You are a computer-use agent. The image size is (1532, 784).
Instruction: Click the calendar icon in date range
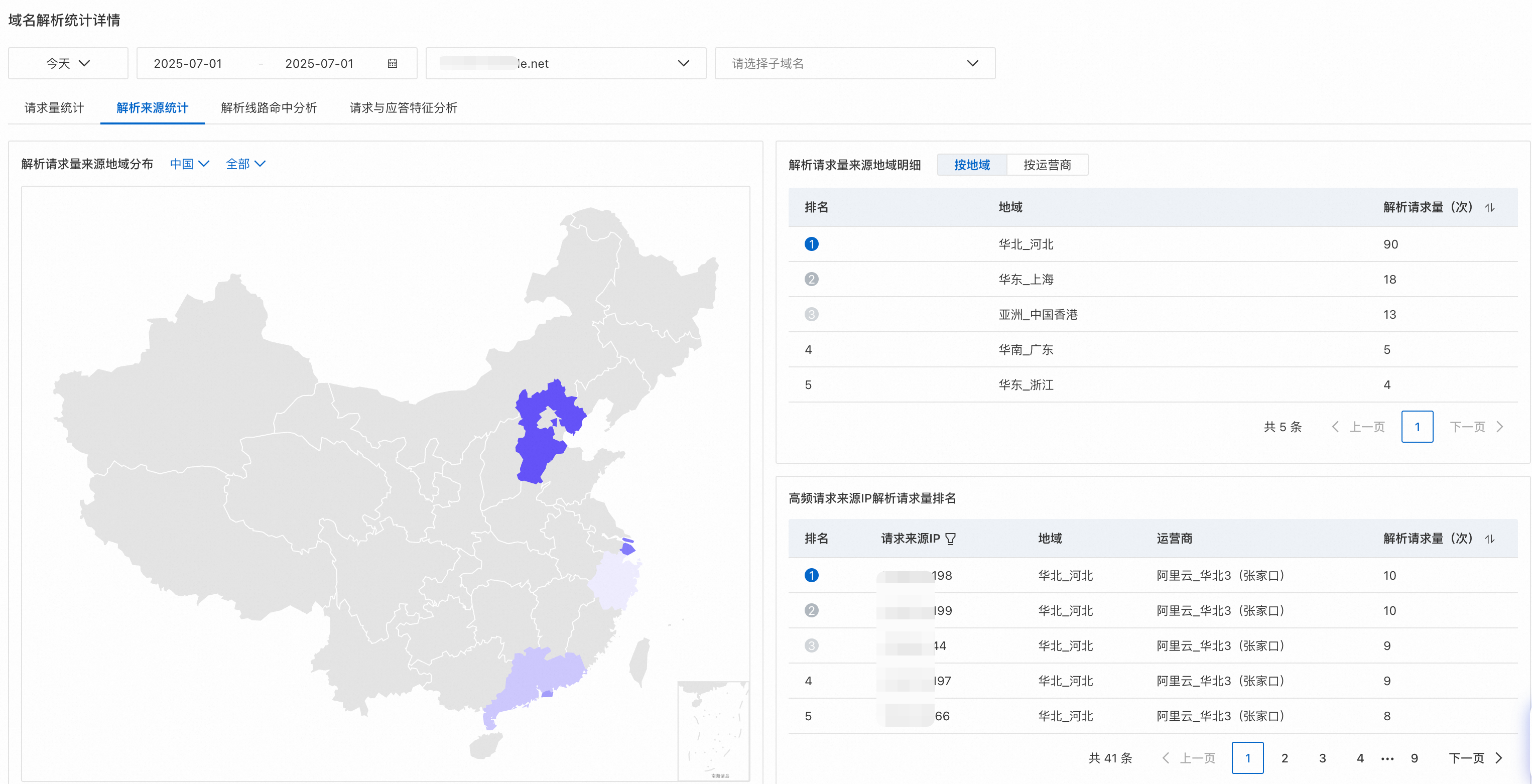point(392,64)
